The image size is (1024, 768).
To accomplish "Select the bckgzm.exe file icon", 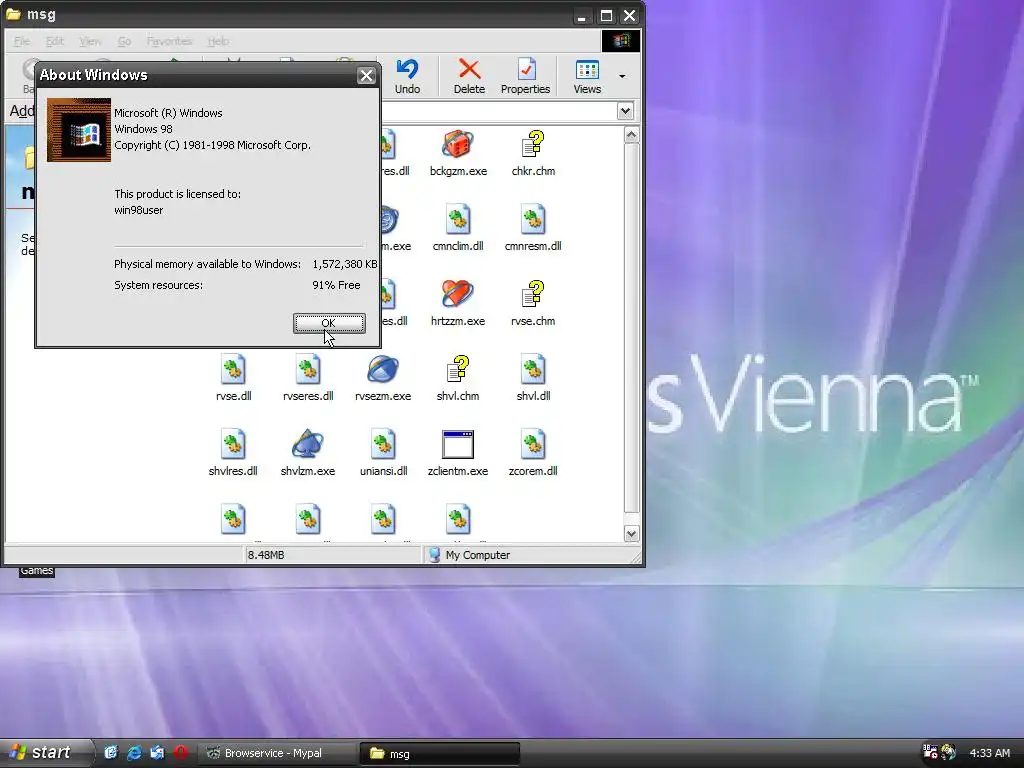I will [x=458, y=153].
